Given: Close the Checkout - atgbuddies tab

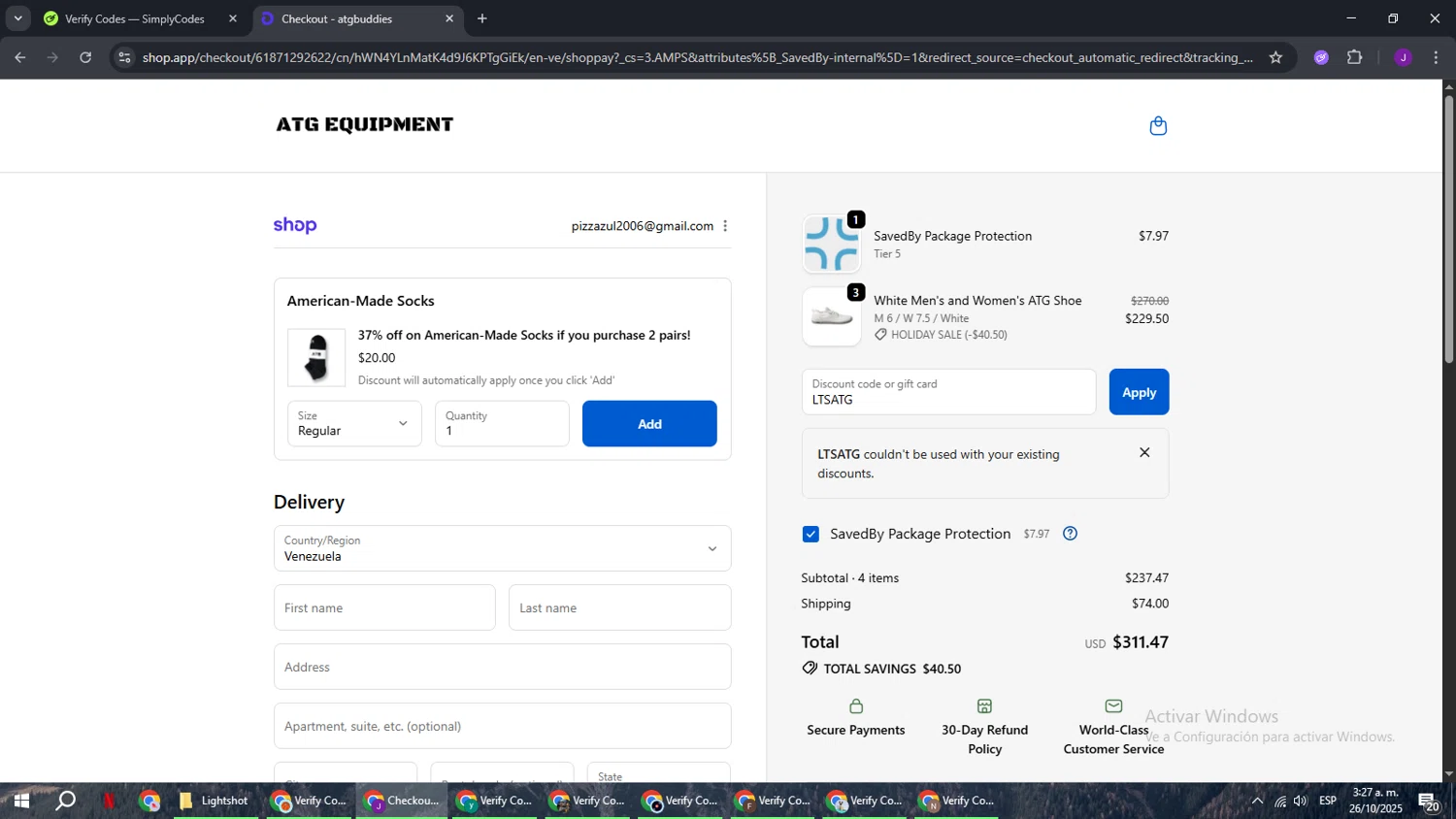Looking at the screenshot, I should pos(449,18).
